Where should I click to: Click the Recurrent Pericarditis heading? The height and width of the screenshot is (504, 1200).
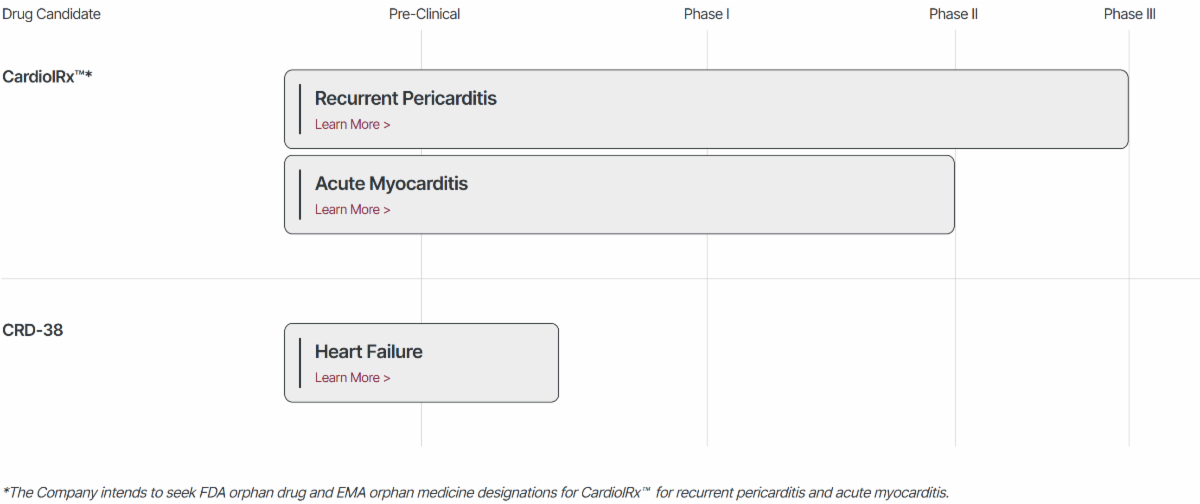coord(405,99)
